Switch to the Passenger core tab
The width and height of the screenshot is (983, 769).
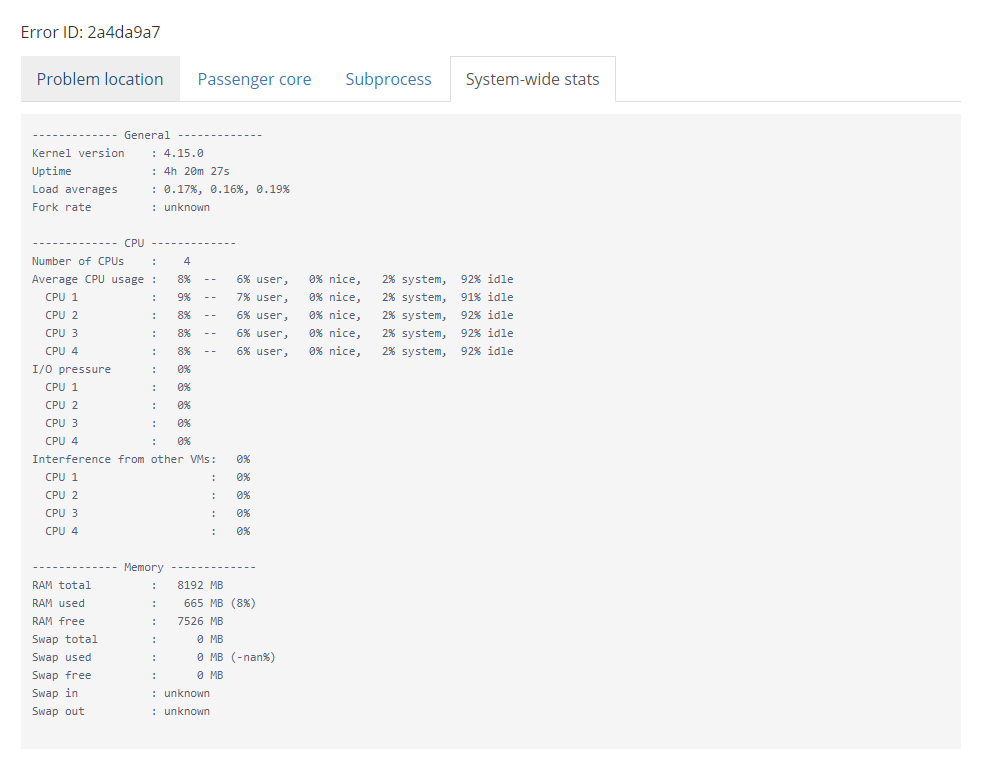(x=254, y=79)
